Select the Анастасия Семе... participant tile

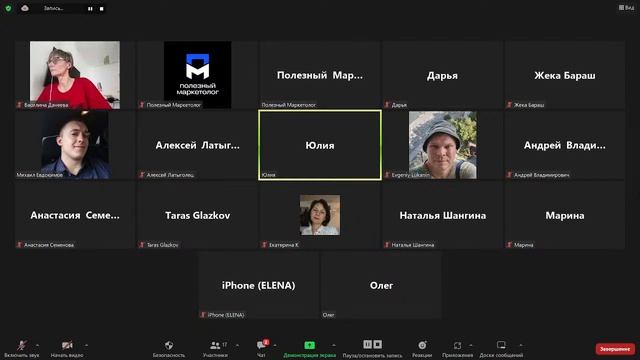coord(75,215)
